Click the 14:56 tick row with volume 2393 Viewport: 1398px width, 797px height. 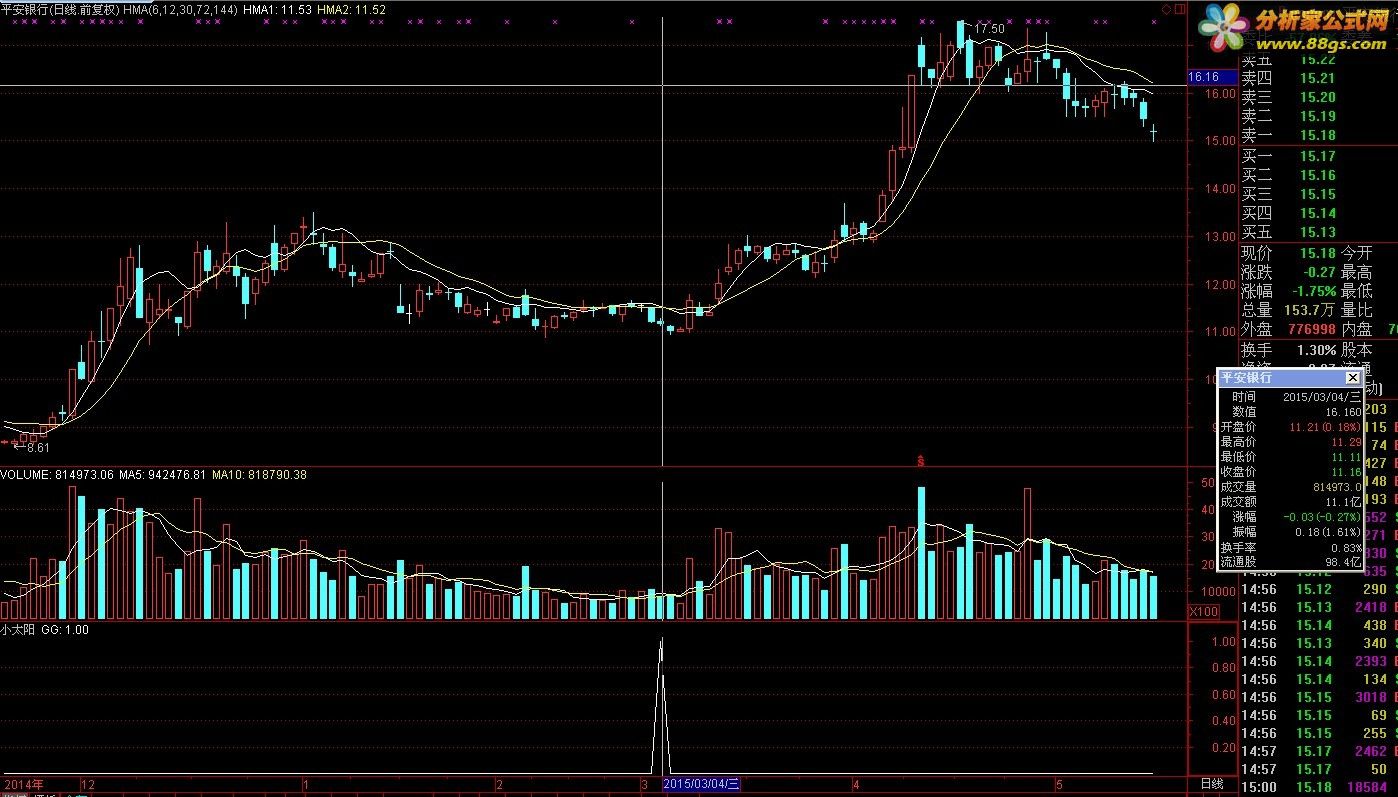[1318, 661]
